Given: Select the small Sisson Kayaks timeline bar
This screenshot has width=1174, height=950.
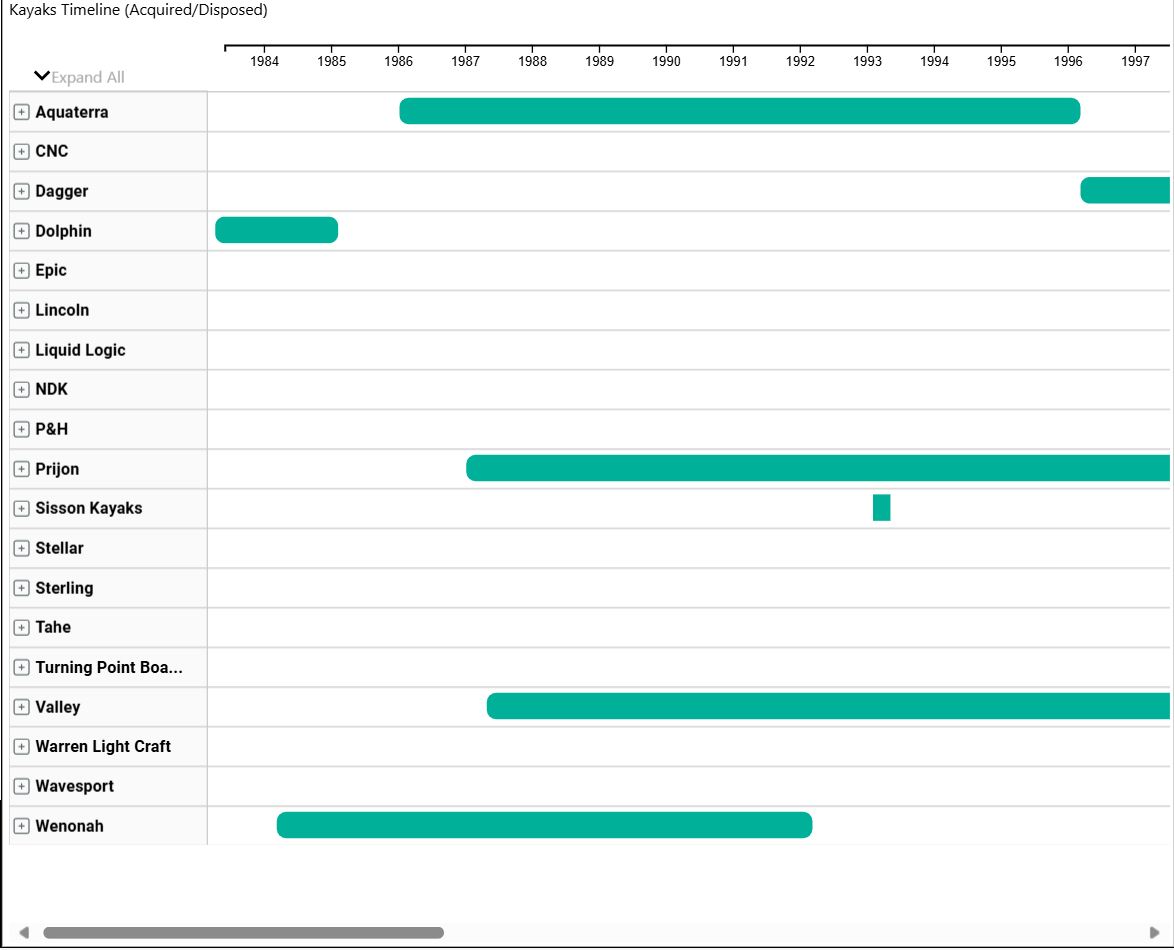Looking at the screenshot, I should pyautogui.click(x=881, y=508).
